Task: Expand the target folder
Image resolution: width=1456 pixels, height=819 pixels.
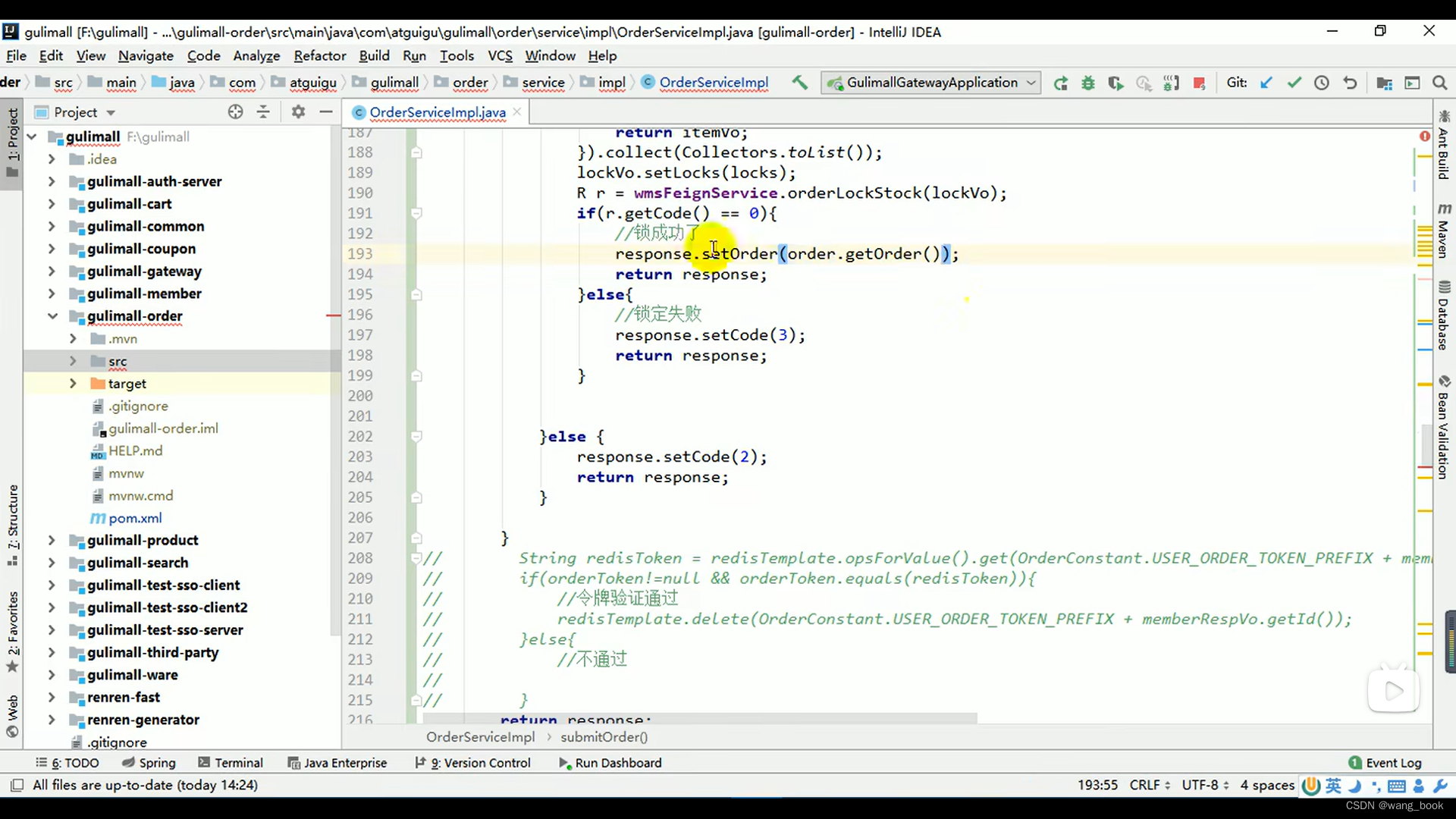Action: (73, 384)
